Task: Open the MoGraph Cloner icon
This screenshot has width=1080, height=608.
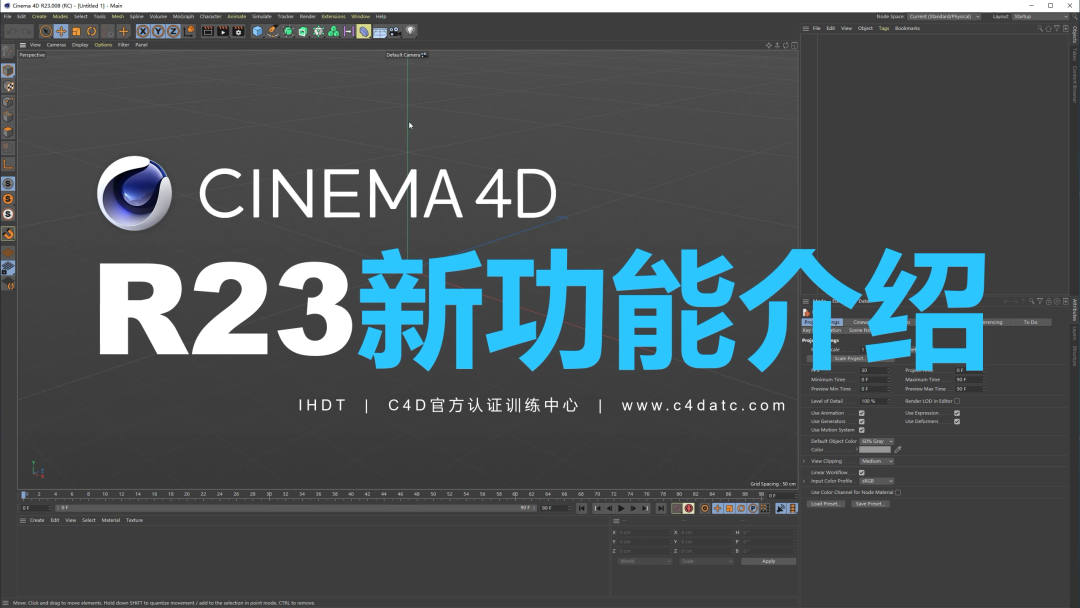Action: (x=318, y=31)
